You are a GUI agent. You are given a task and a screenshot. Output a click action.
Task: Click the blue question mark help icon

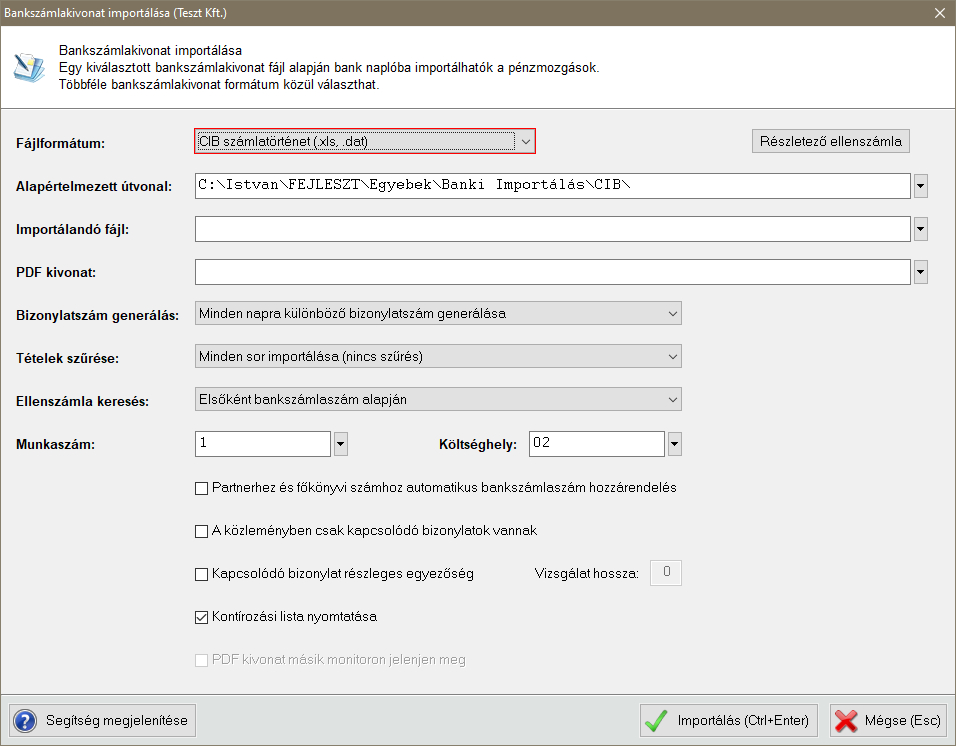[x=26, y=720]
